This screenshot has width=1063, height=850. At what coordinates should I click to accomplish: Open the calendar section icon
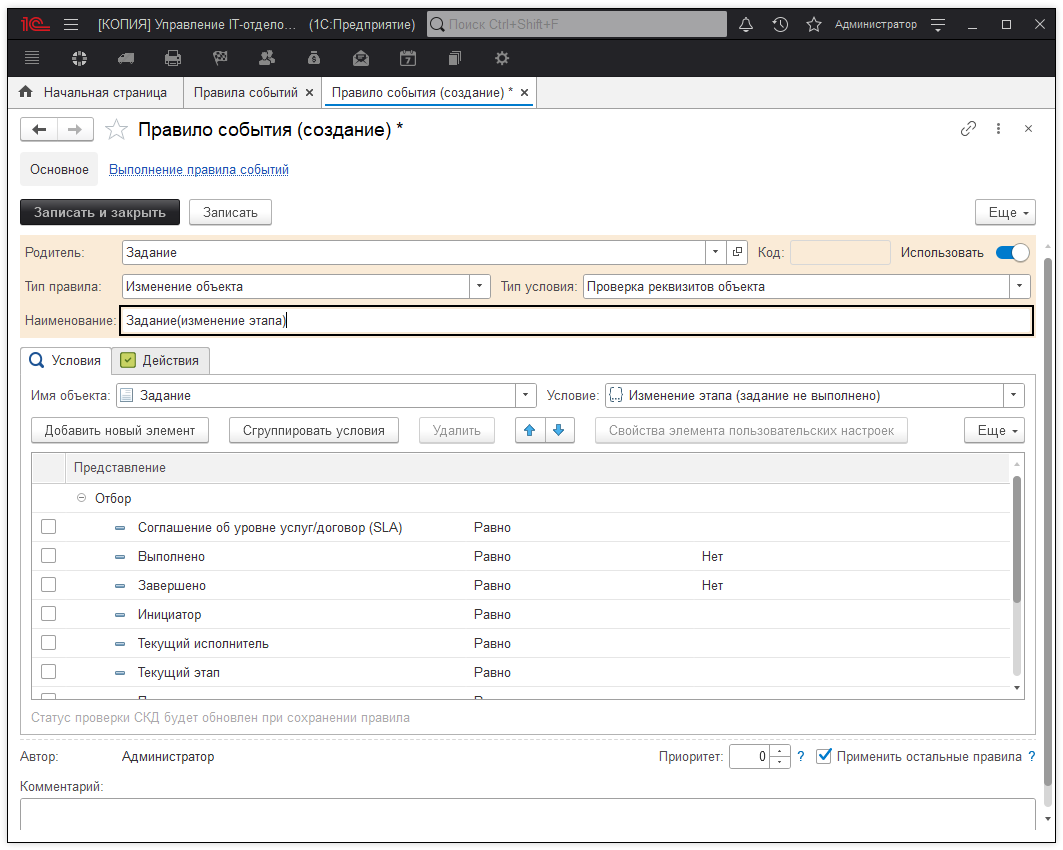coord(408,58)
